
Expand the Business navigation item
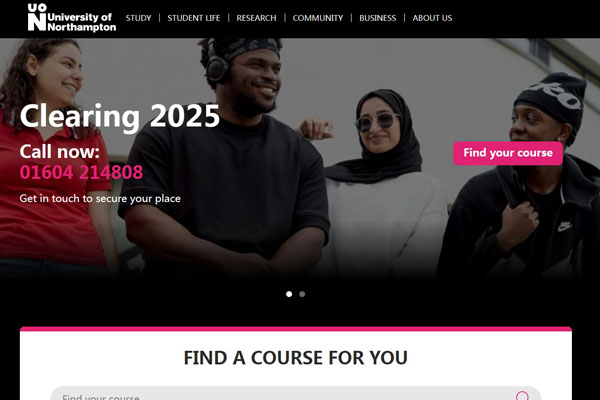(378, 18)
